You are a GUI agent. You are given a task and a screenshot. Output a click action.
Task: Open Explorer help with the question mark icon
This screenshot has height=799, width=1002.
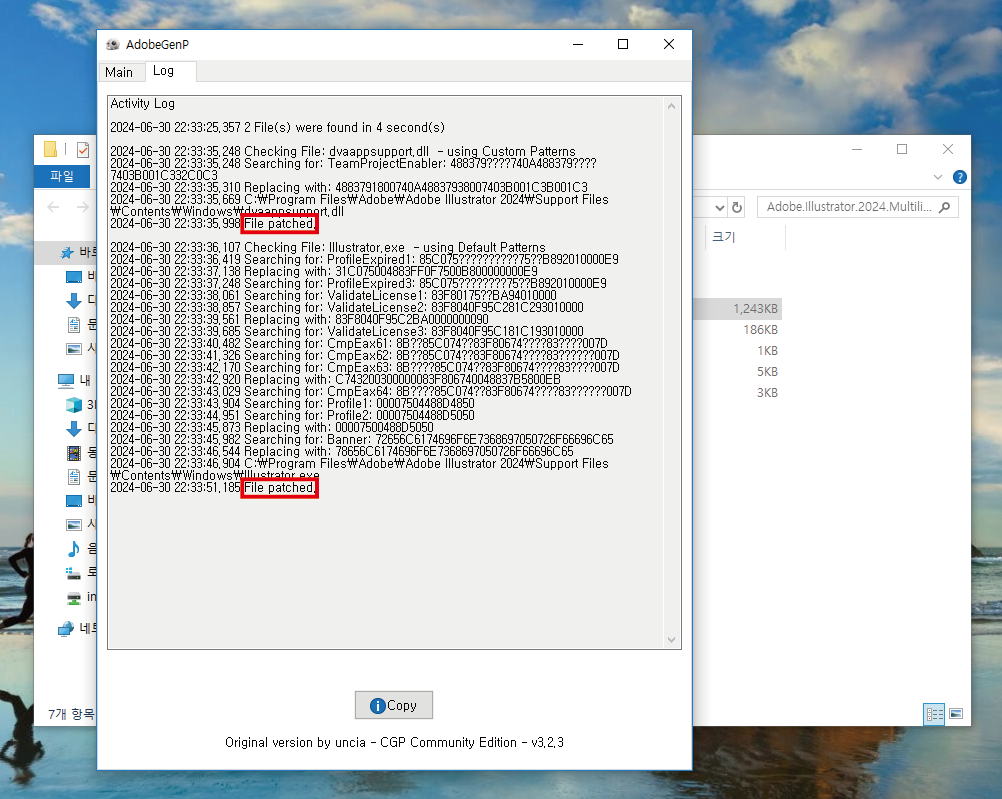[x=959, y=177]
